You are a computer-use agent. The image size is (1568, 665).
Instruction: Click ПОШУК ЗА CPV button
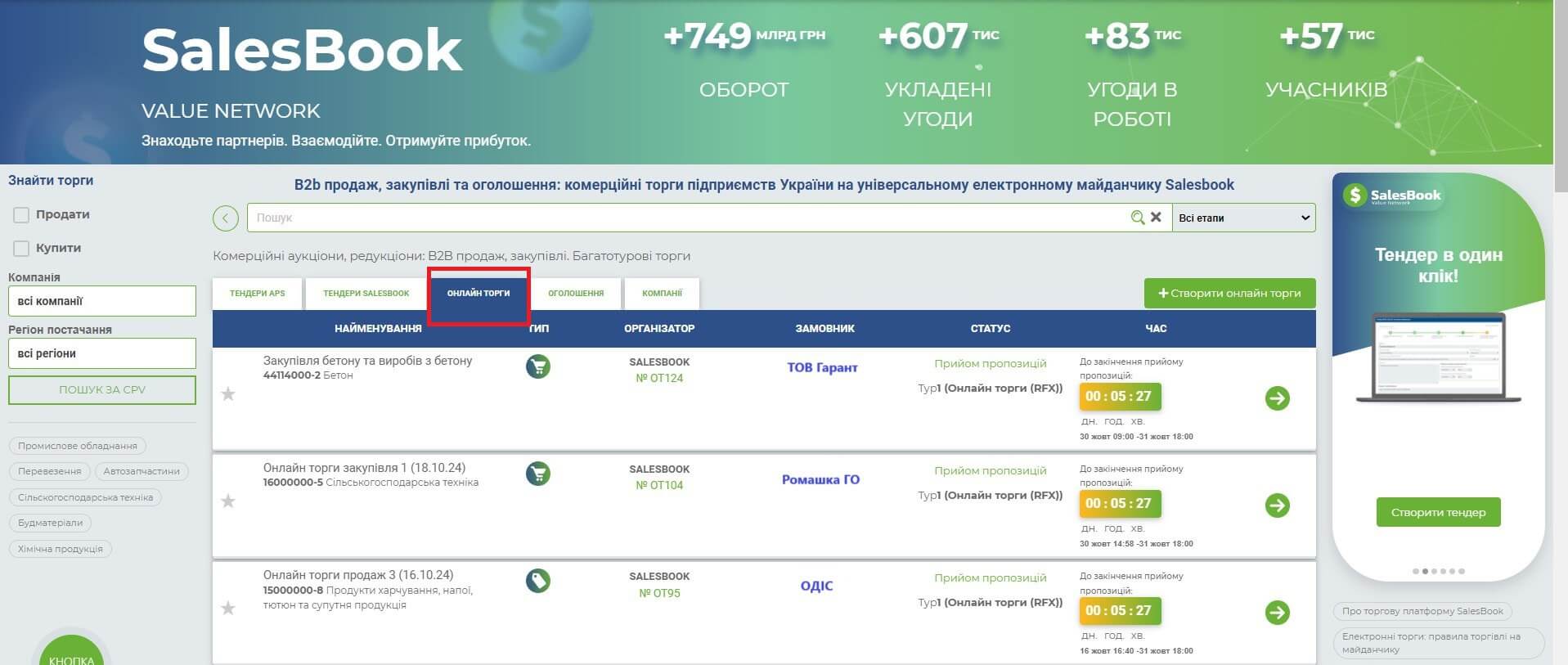(102, 390)
